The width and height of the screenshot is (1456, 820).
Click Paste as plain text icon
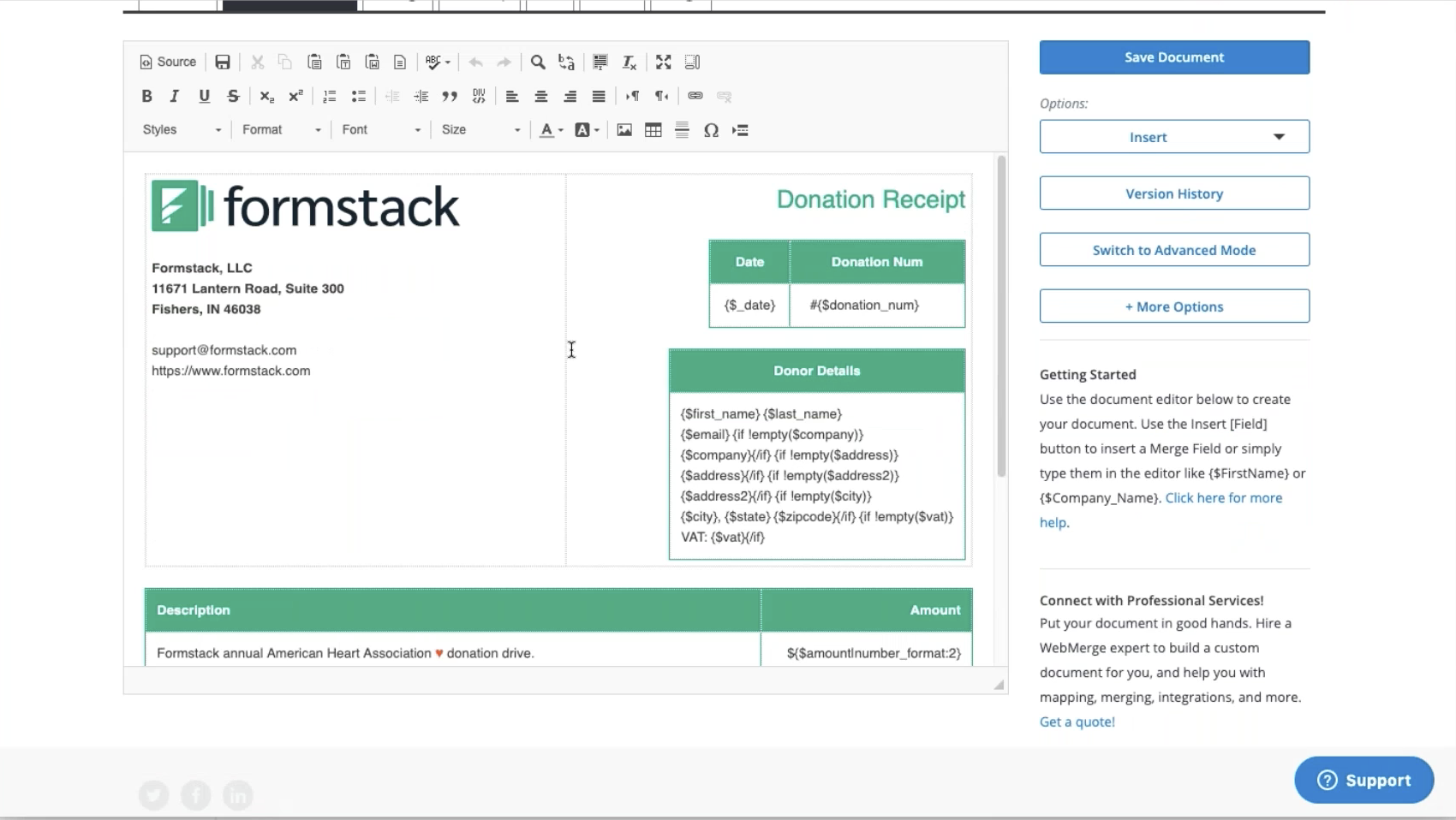point(343,62)
